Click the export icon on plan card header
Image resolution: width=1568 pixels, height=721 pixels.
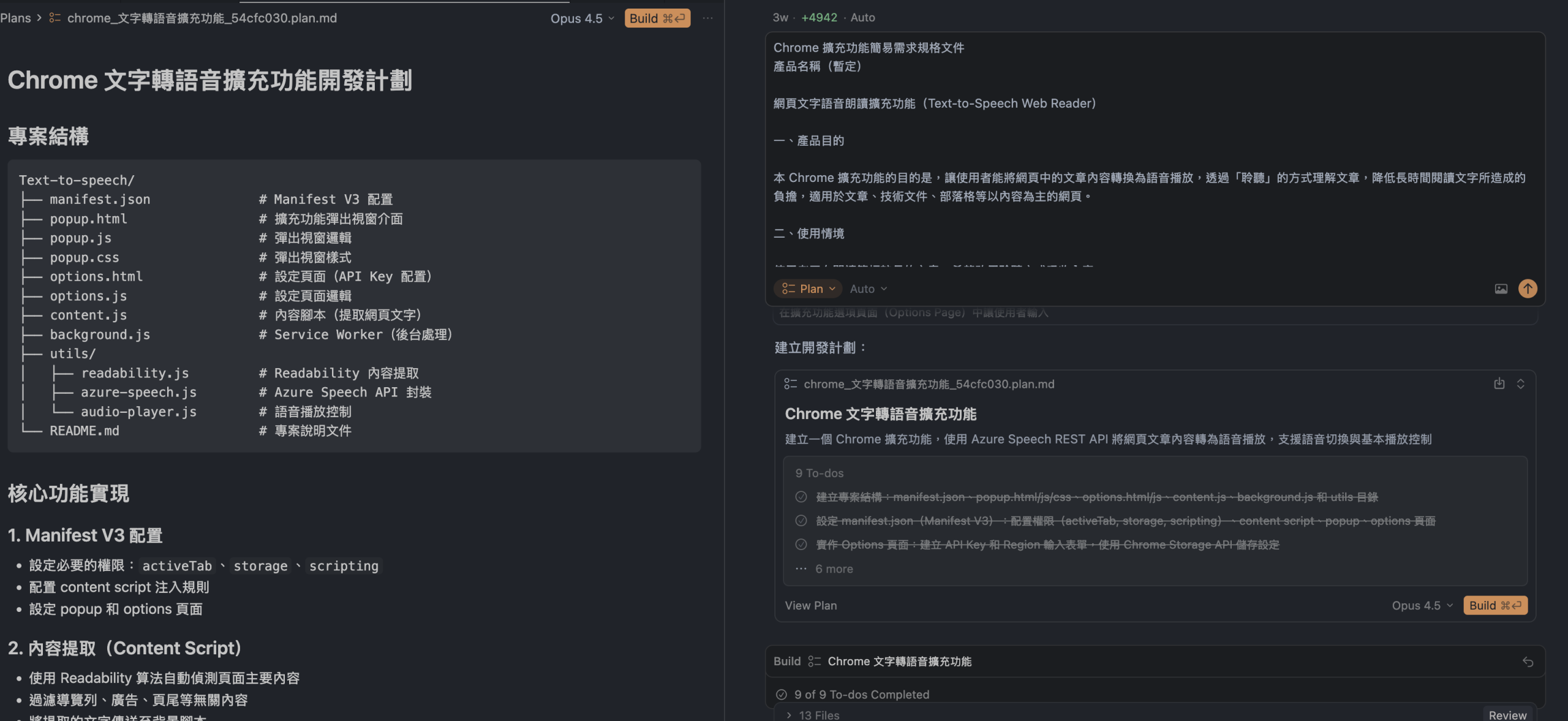[x=1499, y=383]
